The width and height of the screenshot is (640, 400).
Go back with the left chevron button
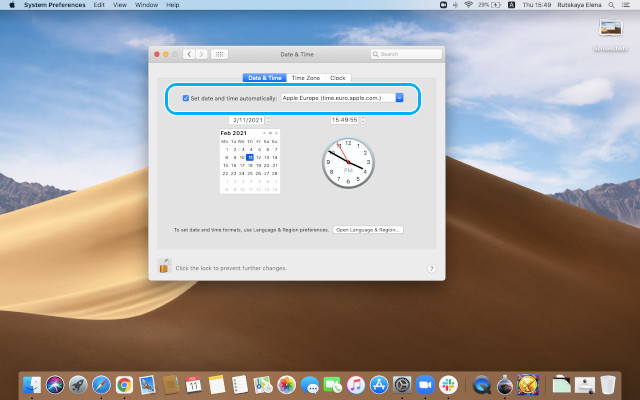point(189,54)
